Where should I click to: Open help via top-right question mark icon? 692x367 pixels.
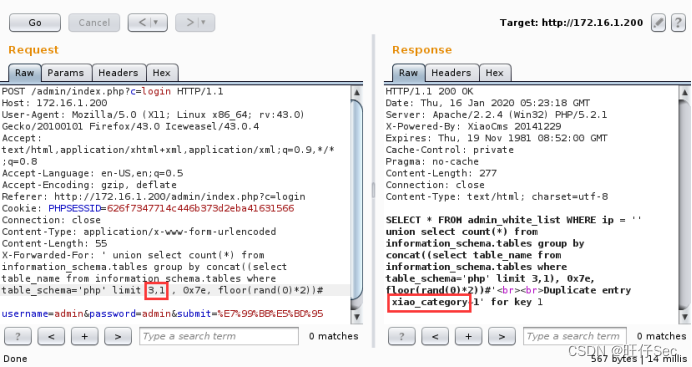[x=678, y=22]
